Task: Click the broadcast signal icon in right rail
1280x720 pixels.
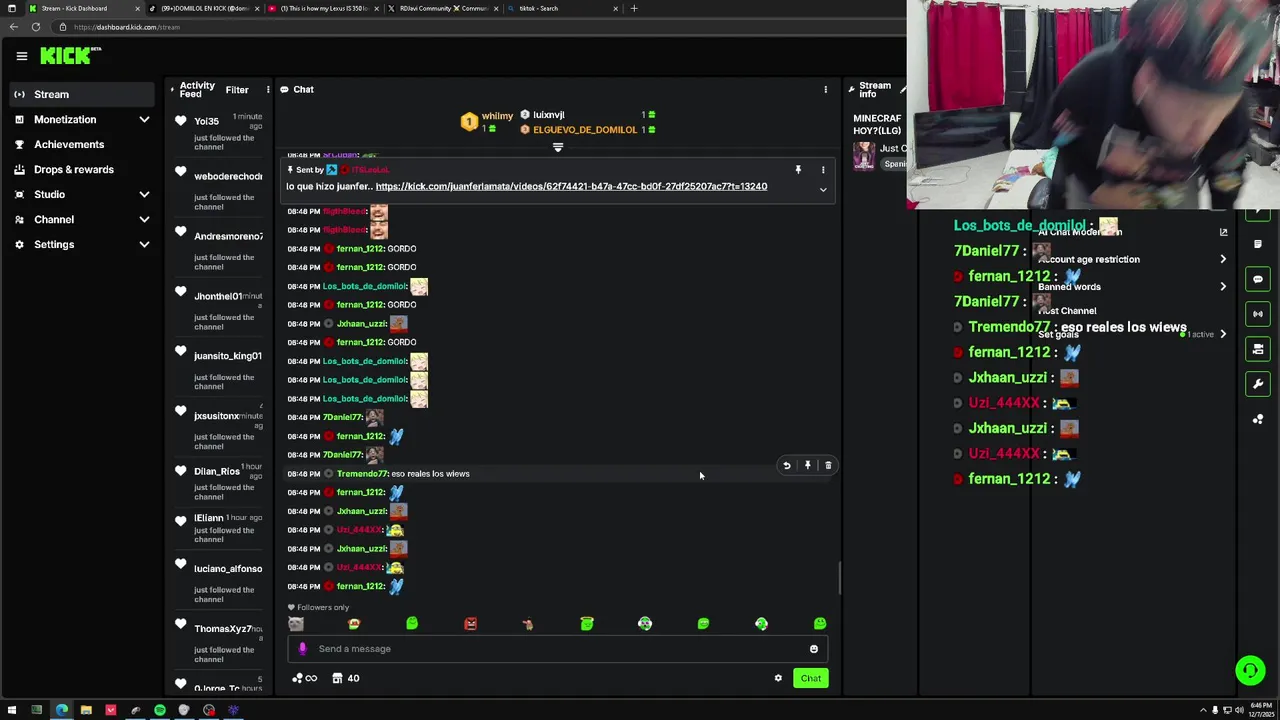Action: click(x=1258, y=314)
